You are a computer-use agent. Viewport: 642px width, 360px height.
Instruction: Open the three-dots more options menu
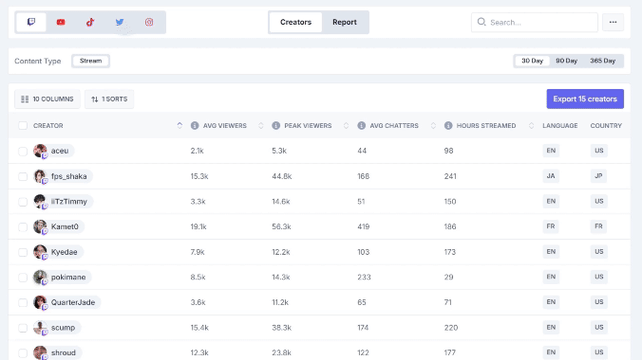613,22
